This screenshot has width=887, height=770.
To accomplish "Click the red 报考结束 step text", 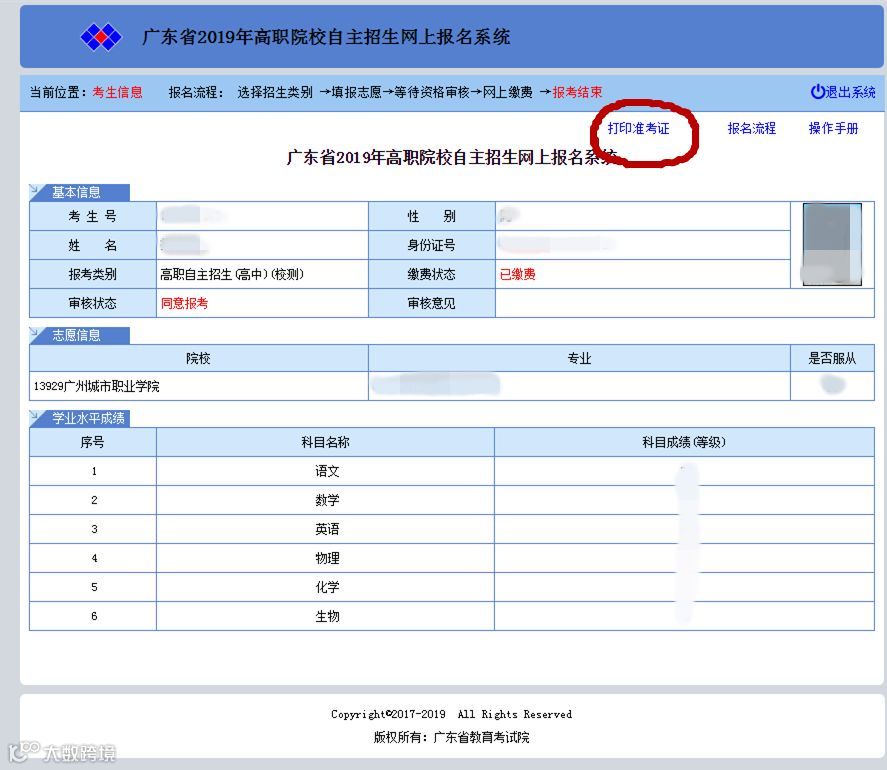I will pyautogui.click(x=577, y=92).
